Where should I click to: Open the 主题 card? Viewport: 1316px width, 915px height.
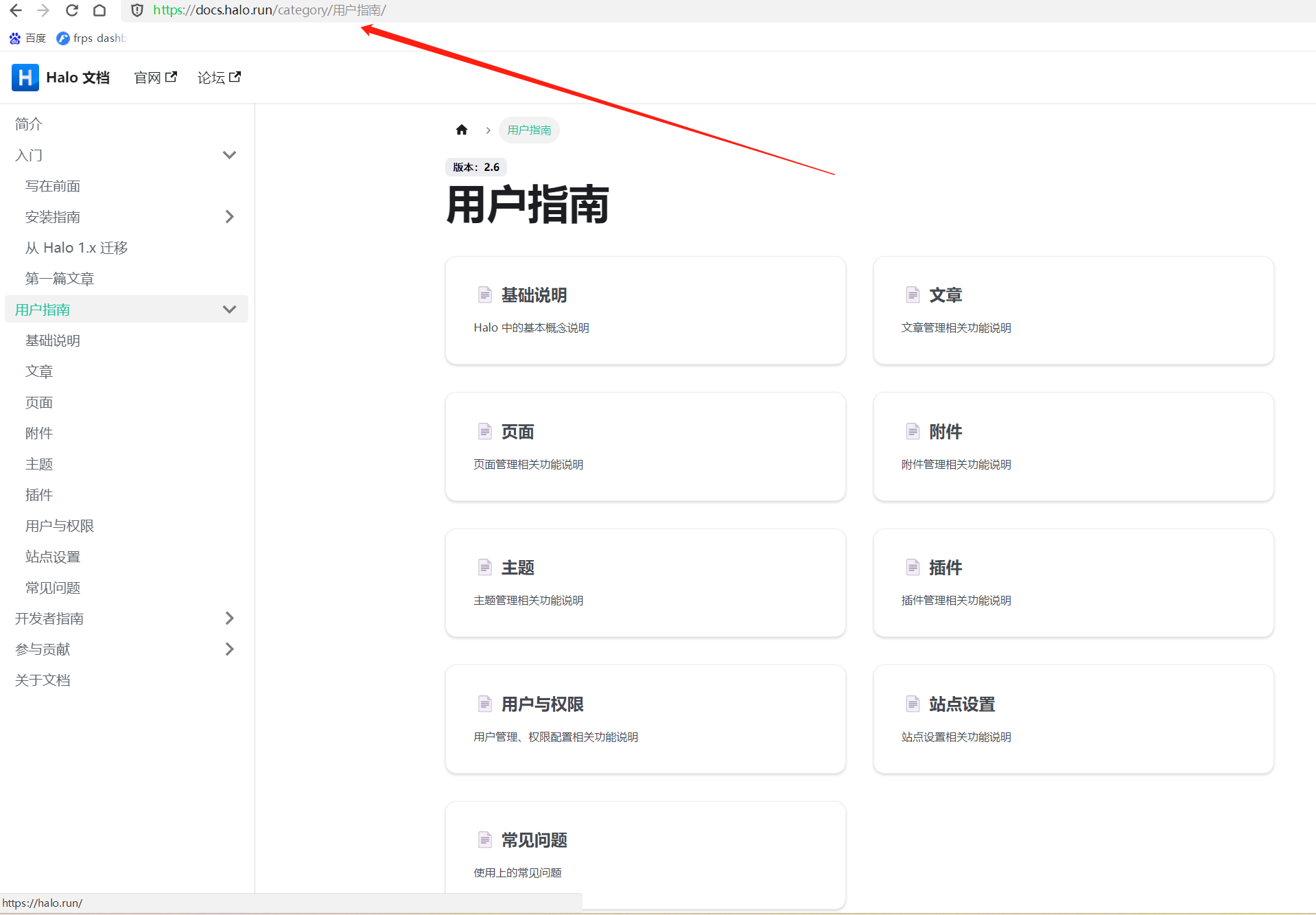click(x=646, y=583)
